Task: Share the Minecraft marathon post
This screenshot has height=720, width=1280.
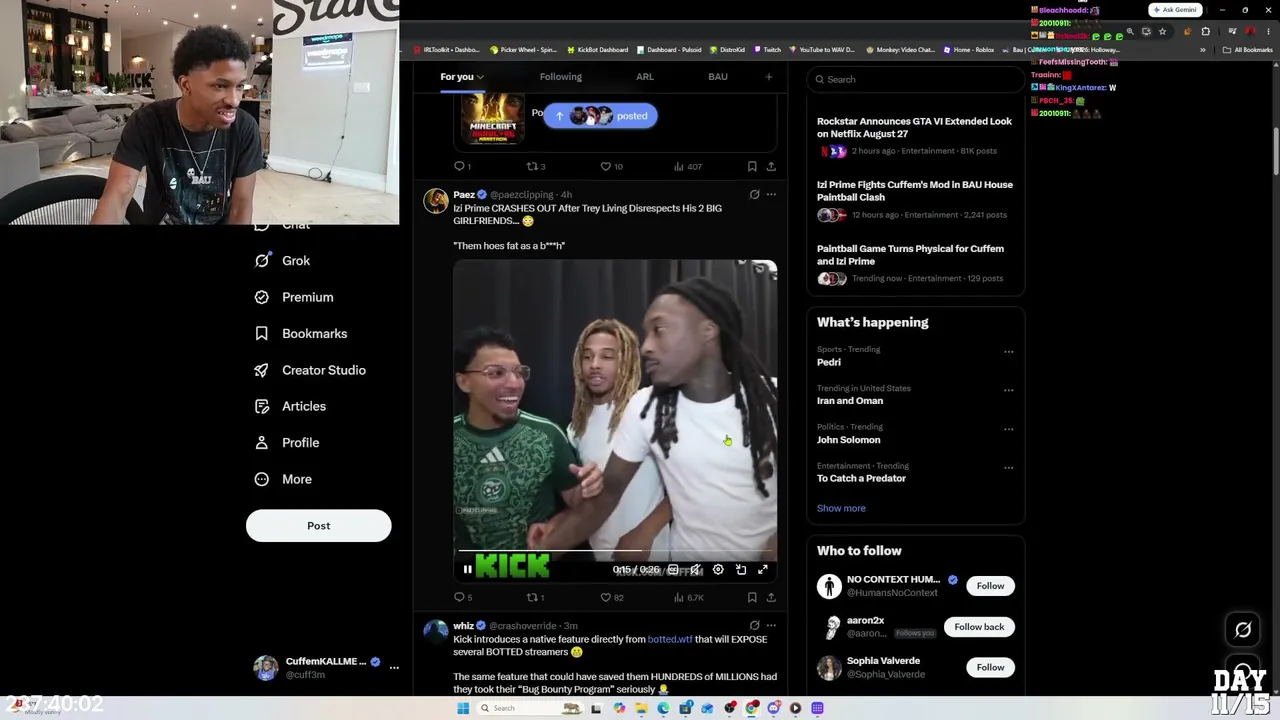Action: click(x=771, y=166)
